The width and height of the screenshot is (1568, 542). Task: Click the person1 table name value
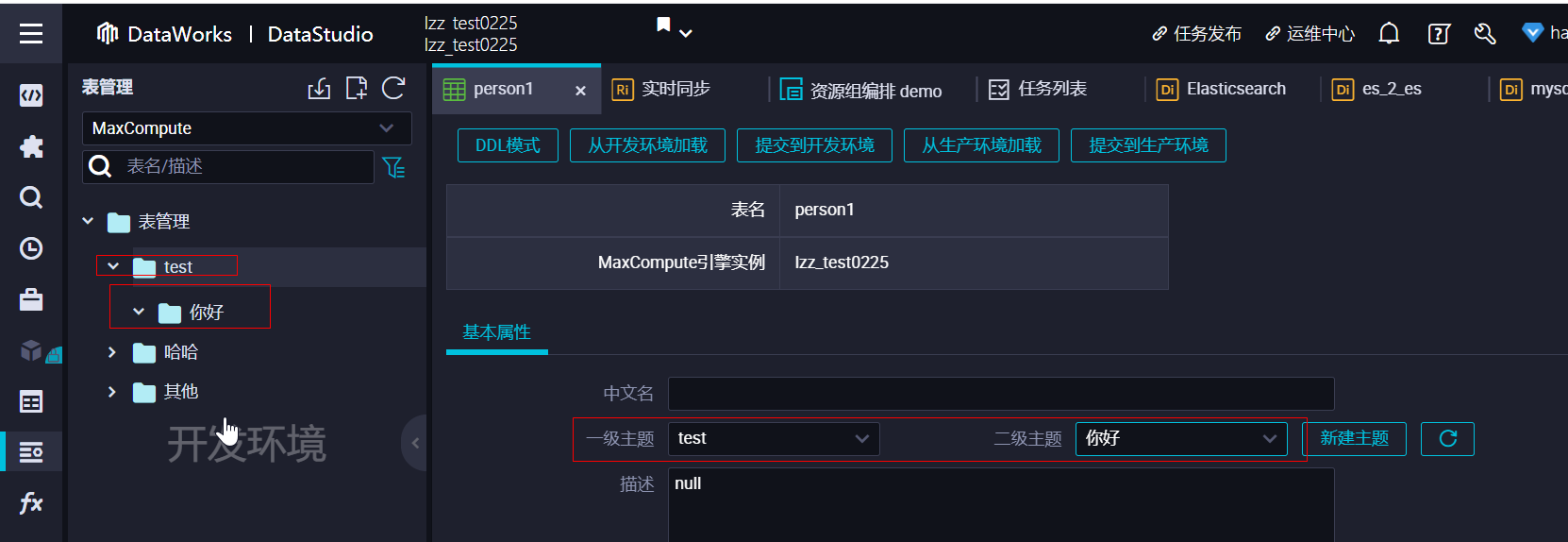click(x=825, y=210)
